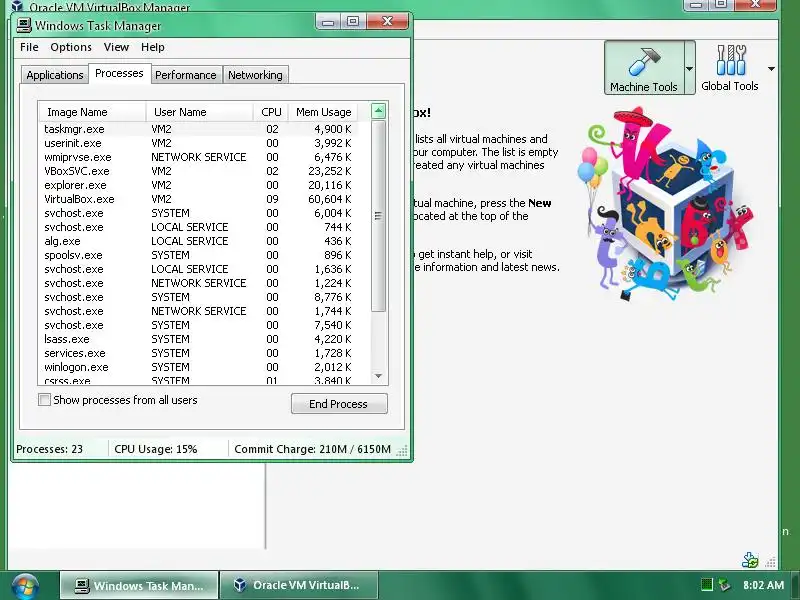Expand the Global Tools dropdown arrow
This screenshot has width=800, height=600.
point(771,68)
